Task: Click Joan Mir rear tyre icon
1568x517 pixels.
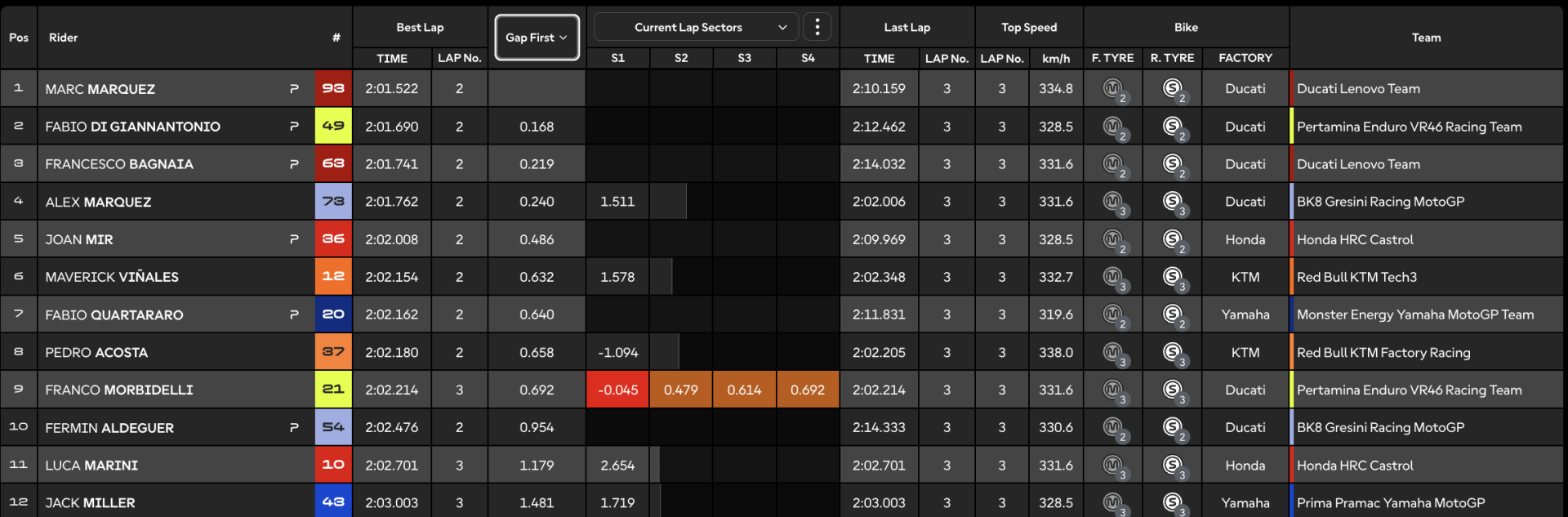Action: click(x=1174, y=240)
